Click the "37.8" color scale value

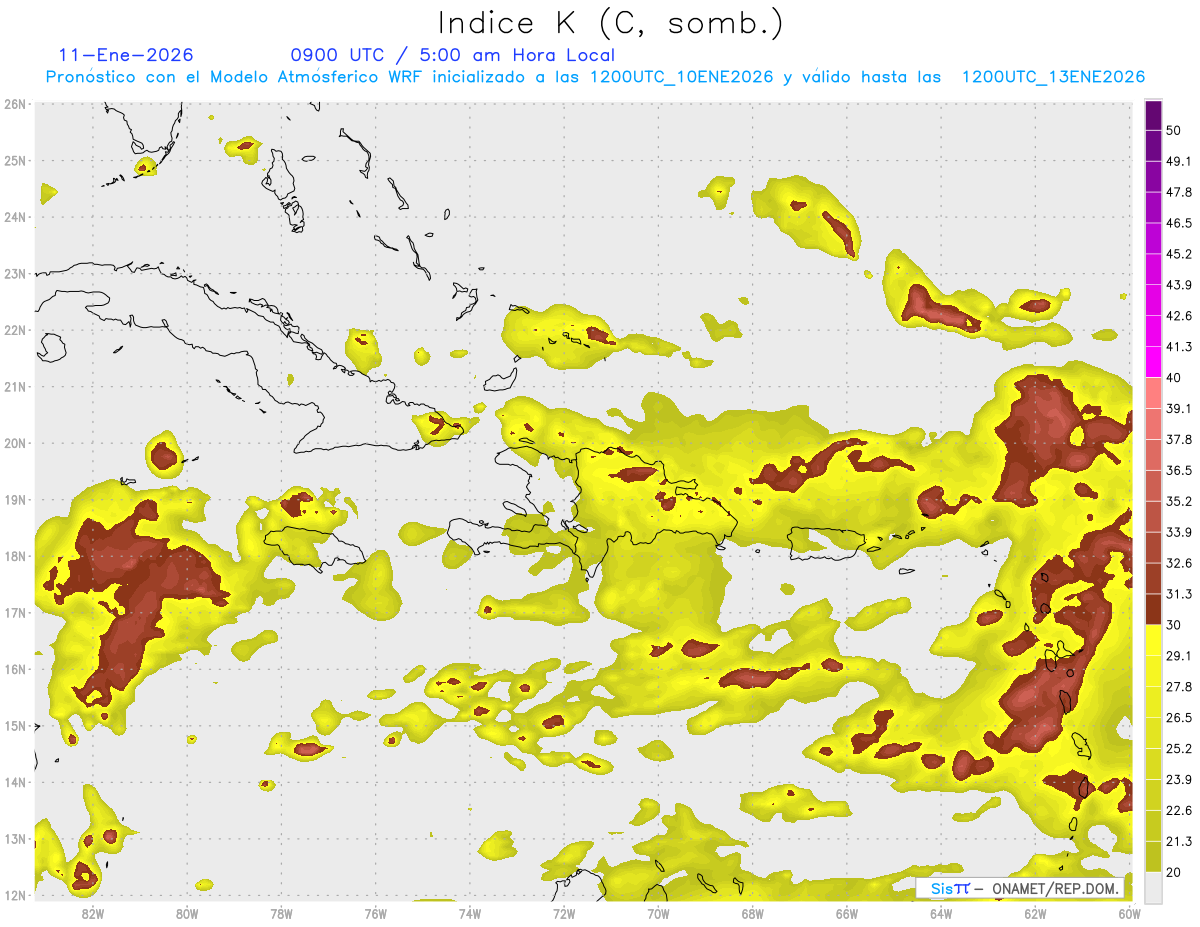(1179, 439)
